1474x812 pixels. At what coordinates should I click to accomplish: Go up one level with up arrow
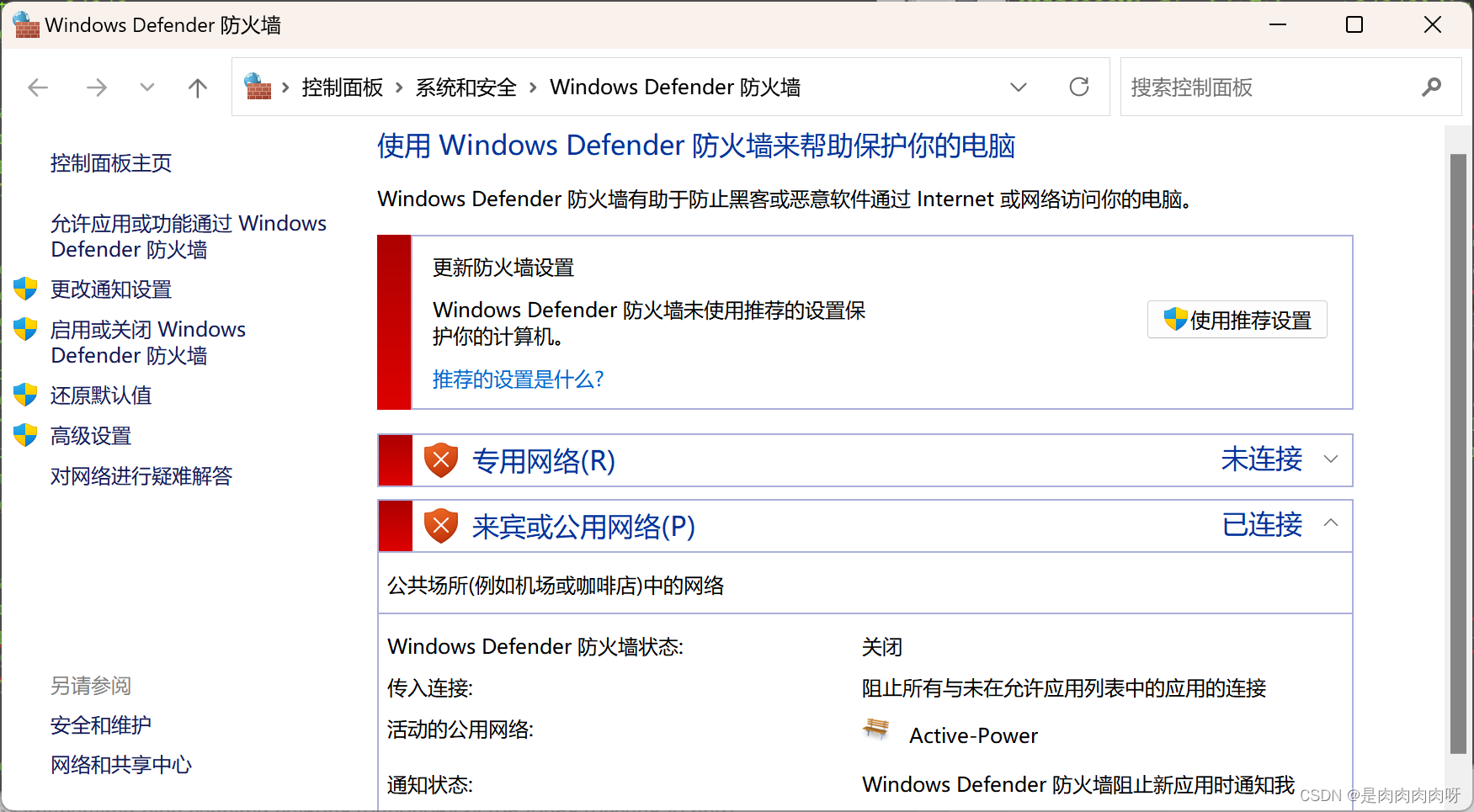click(198, 88)
